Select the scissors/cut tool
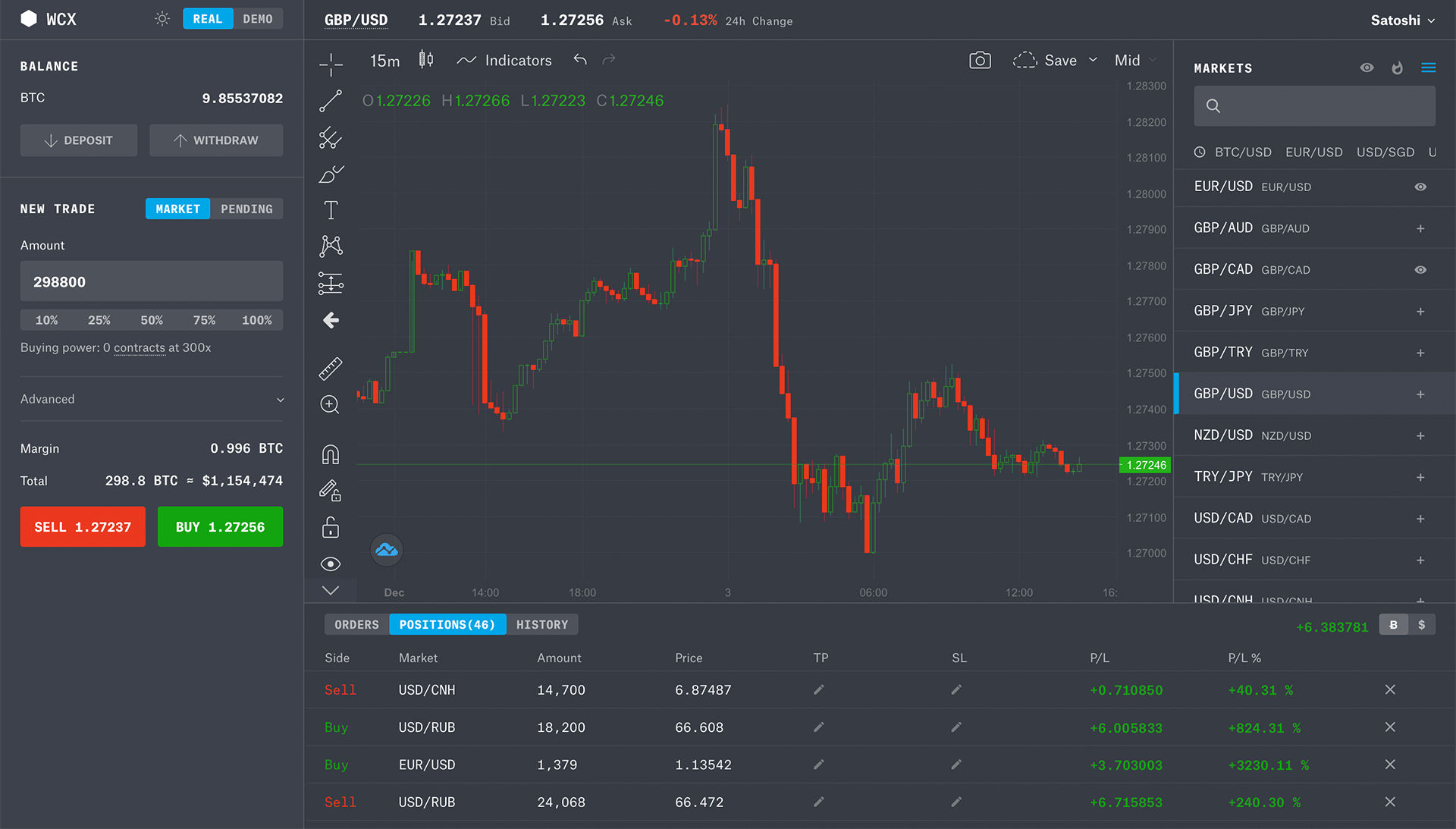The width and height of the screenshot is (1456, 829). click(331, 137)
